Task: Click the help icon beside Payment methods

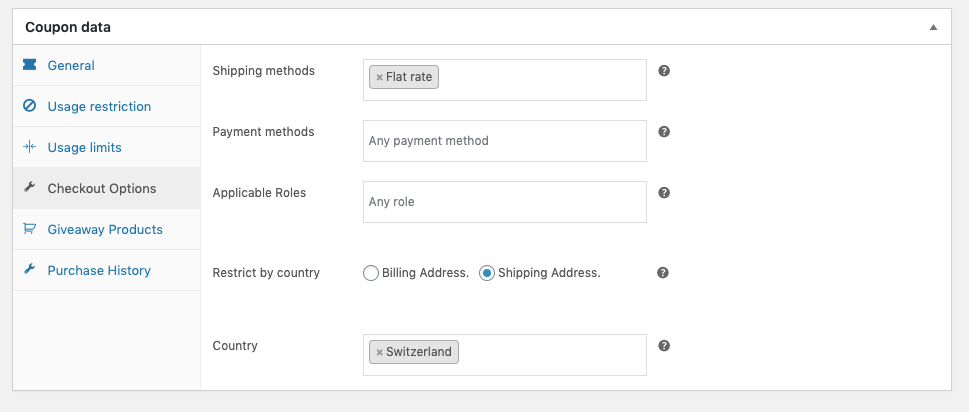Action: (664, 132)
